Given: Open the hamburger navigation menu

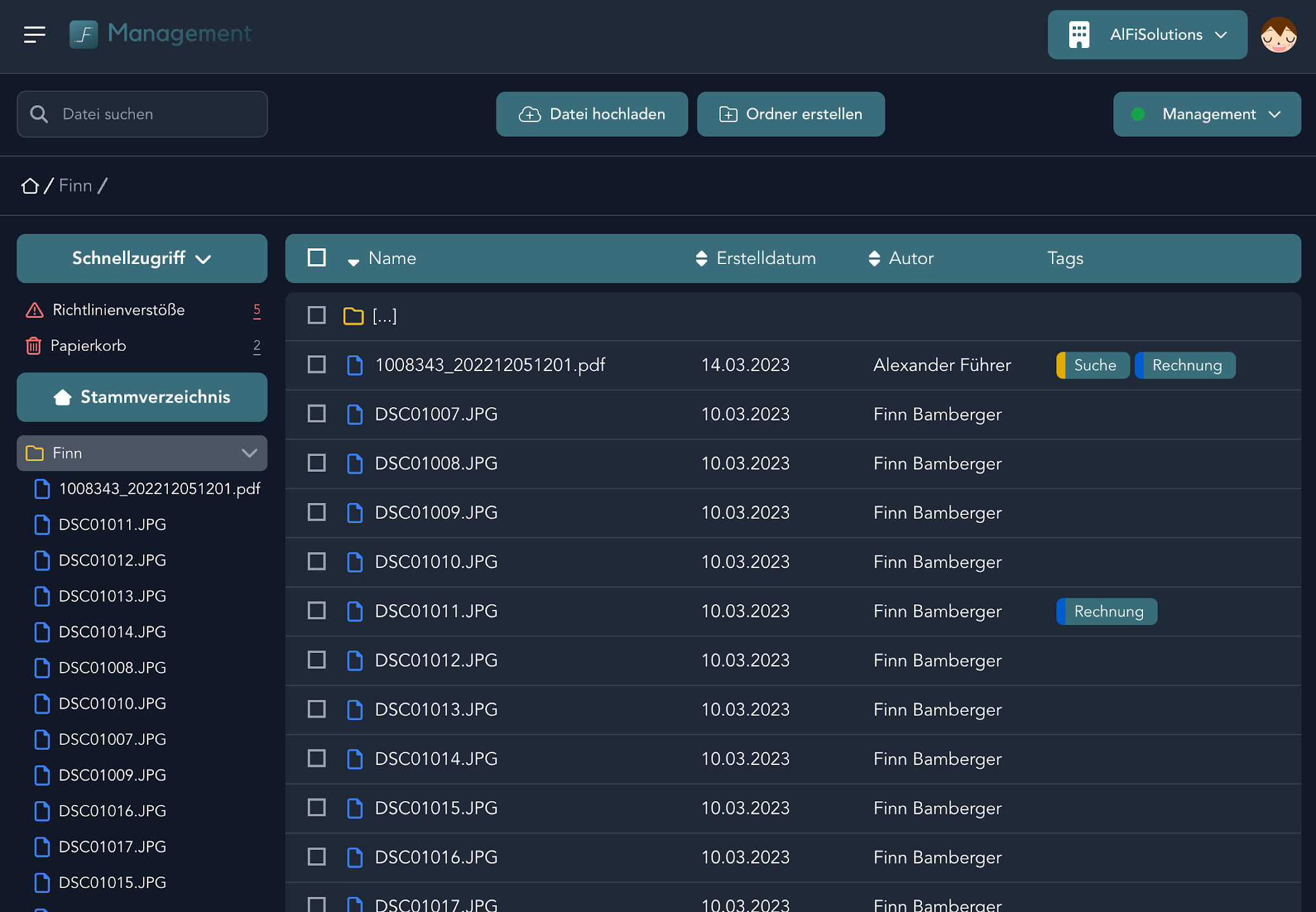Looking at the screenshot, I should (x=35, y=35).
